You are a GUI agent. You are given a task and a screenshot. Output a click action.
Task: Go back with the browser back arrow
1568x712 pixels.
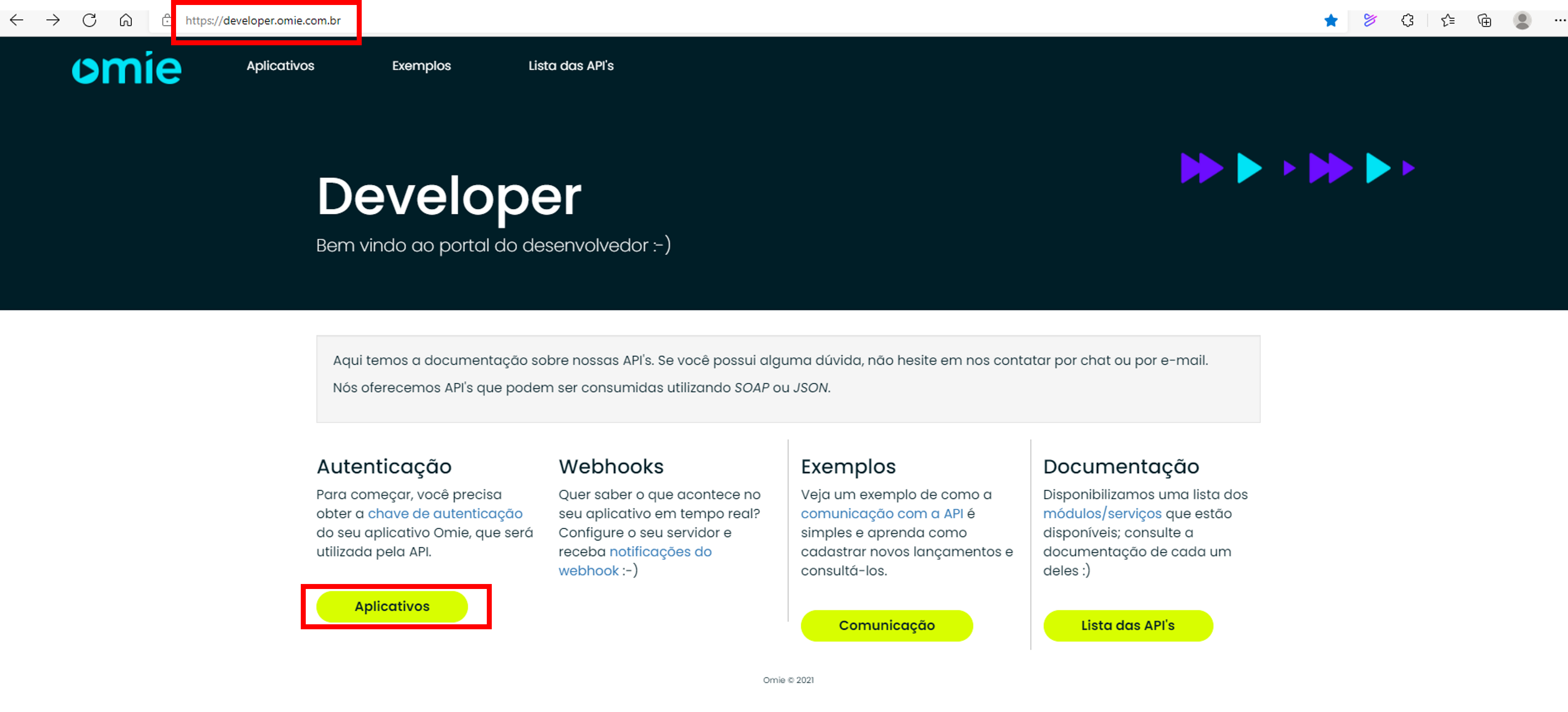[16, 20]
